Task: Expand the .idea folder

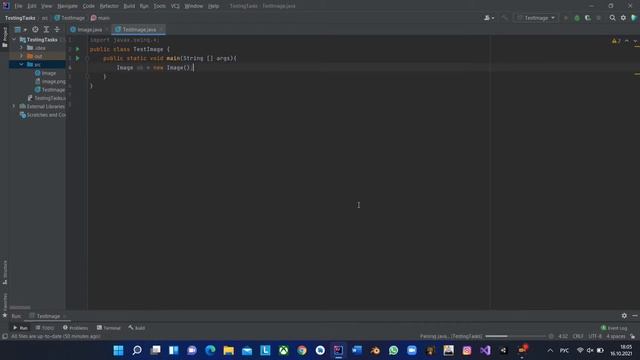Action: [21, 48]
